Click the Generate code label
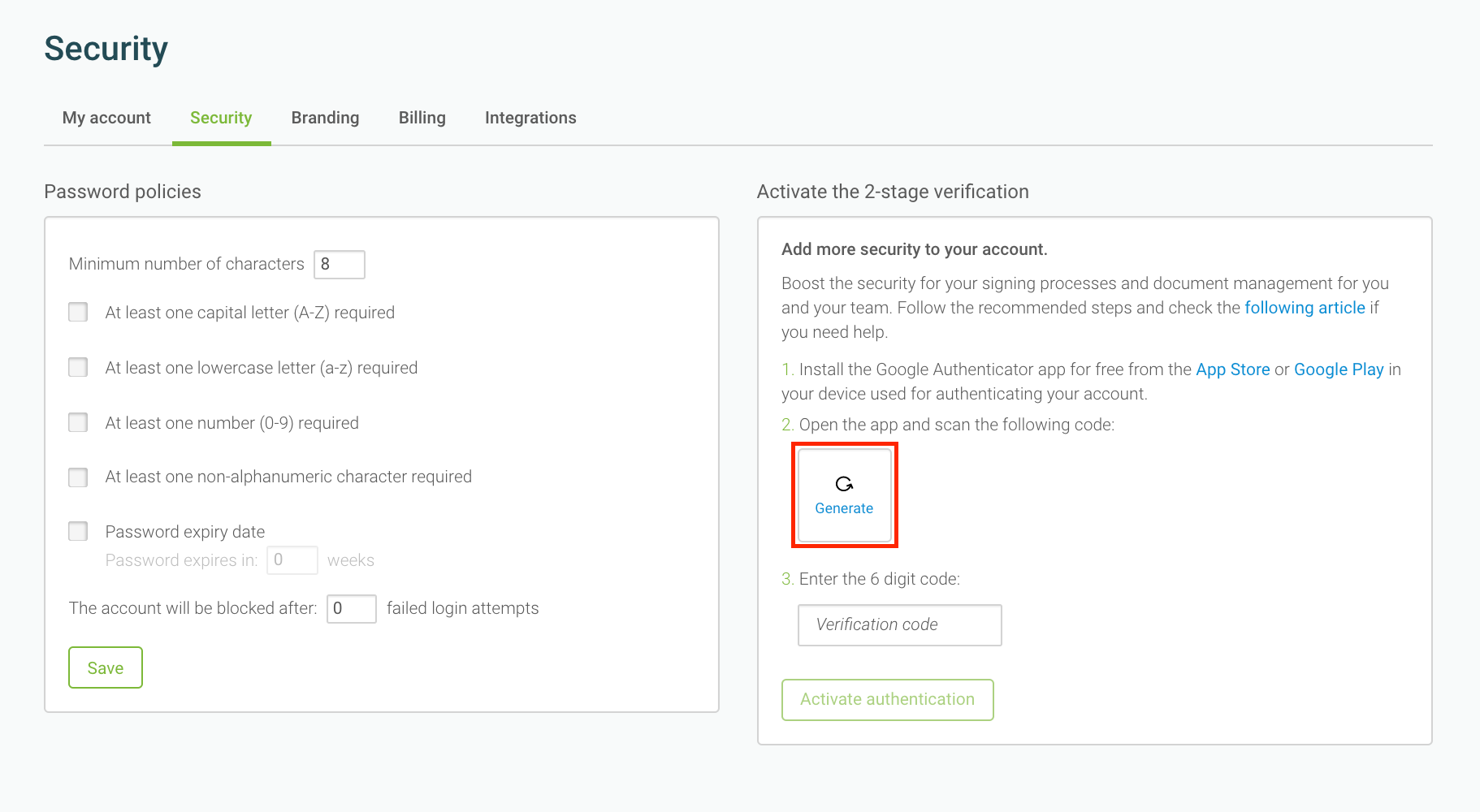The width and height of the screenshot is (1480, 812). point(844,508)
